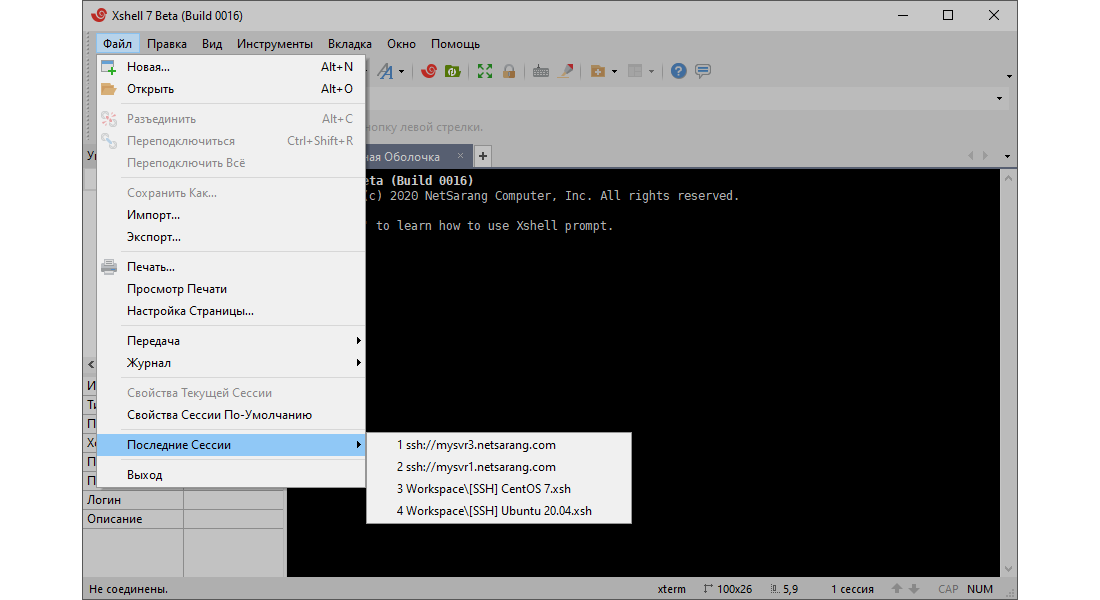
Task: Open the Правка menu
Action: pyautogui.click(x=167, y=44)
